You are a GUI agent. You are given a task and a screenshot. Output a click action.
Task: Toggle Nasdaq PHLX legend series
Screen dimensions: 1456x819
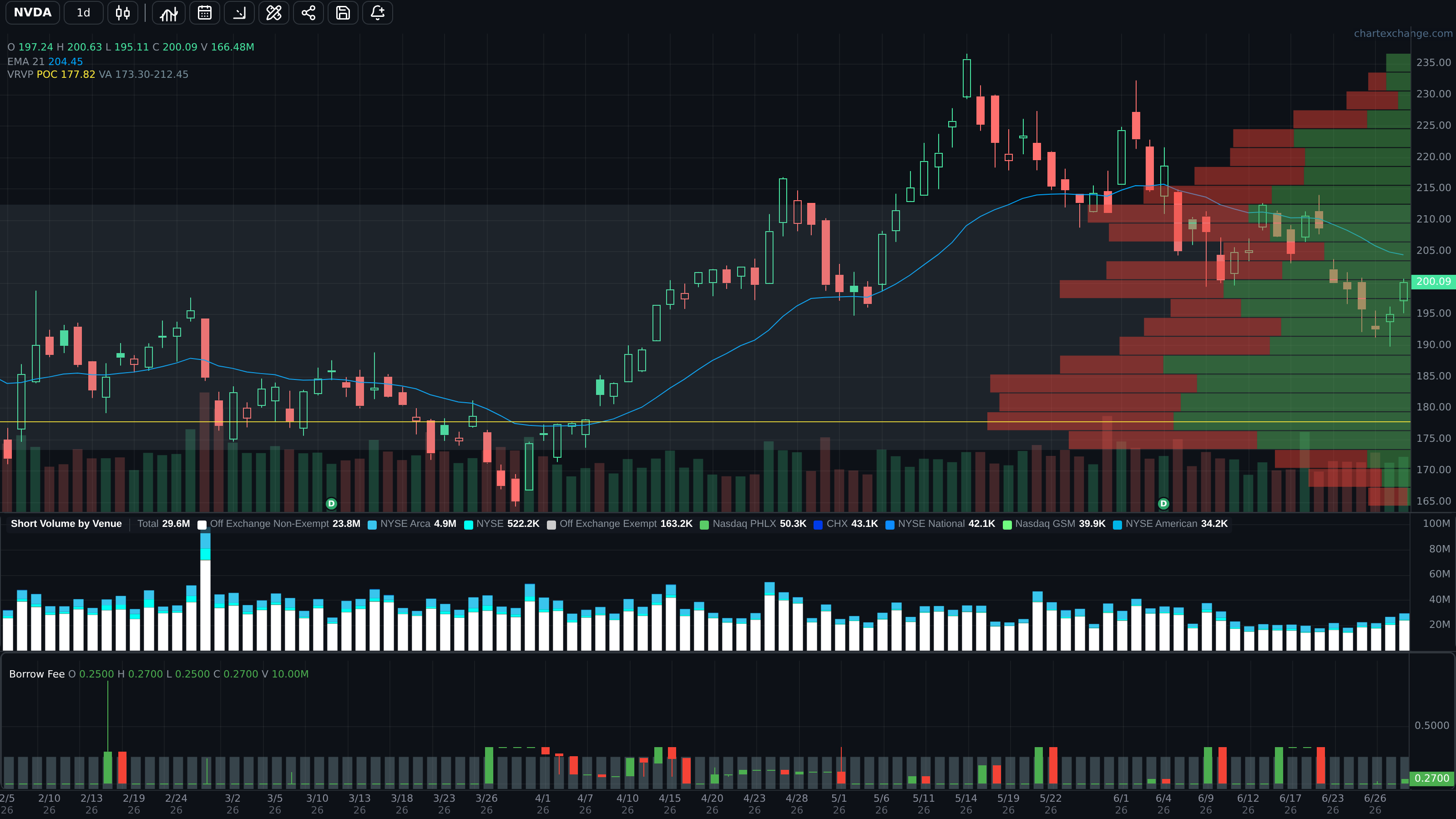pos(753,523)
